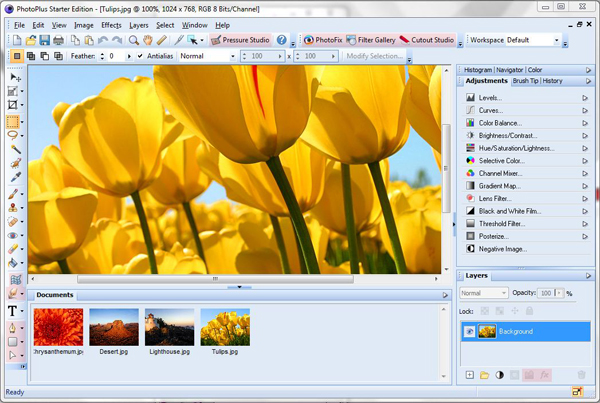Image resolution: width=600 pixels, height=403 pixels.
Task: Click the horizontal scrollbar under the canvas
Action: tap(214, 279)
